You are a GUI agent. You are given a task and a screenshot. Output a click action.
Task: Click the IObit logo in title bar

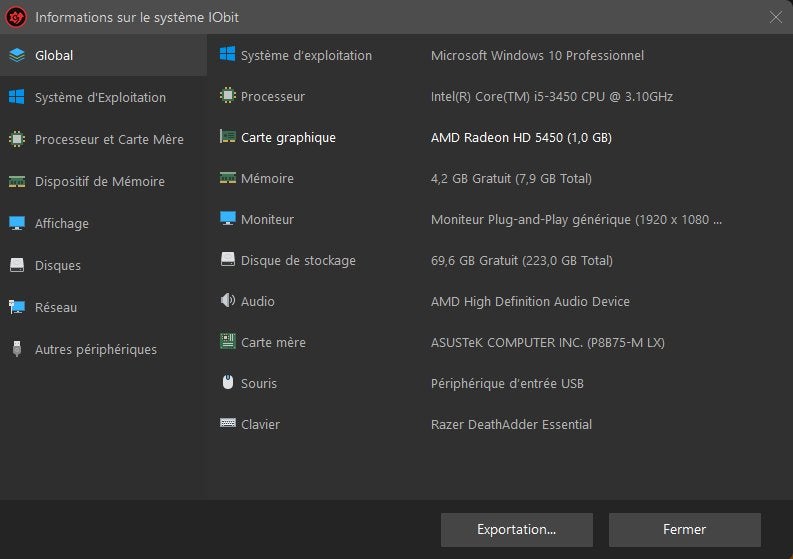[16, 17]
